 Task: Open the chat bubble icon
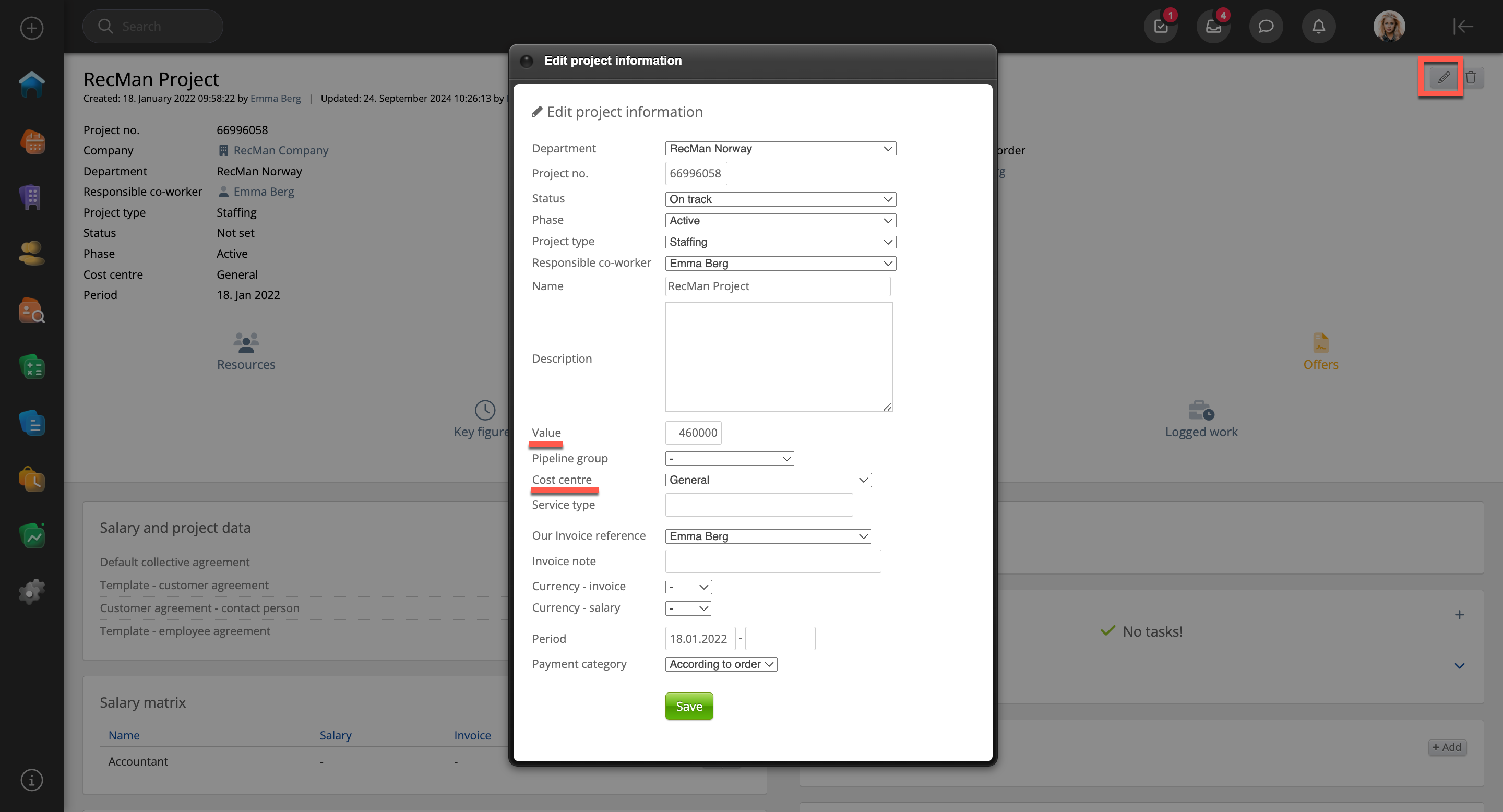[1266, 26]
